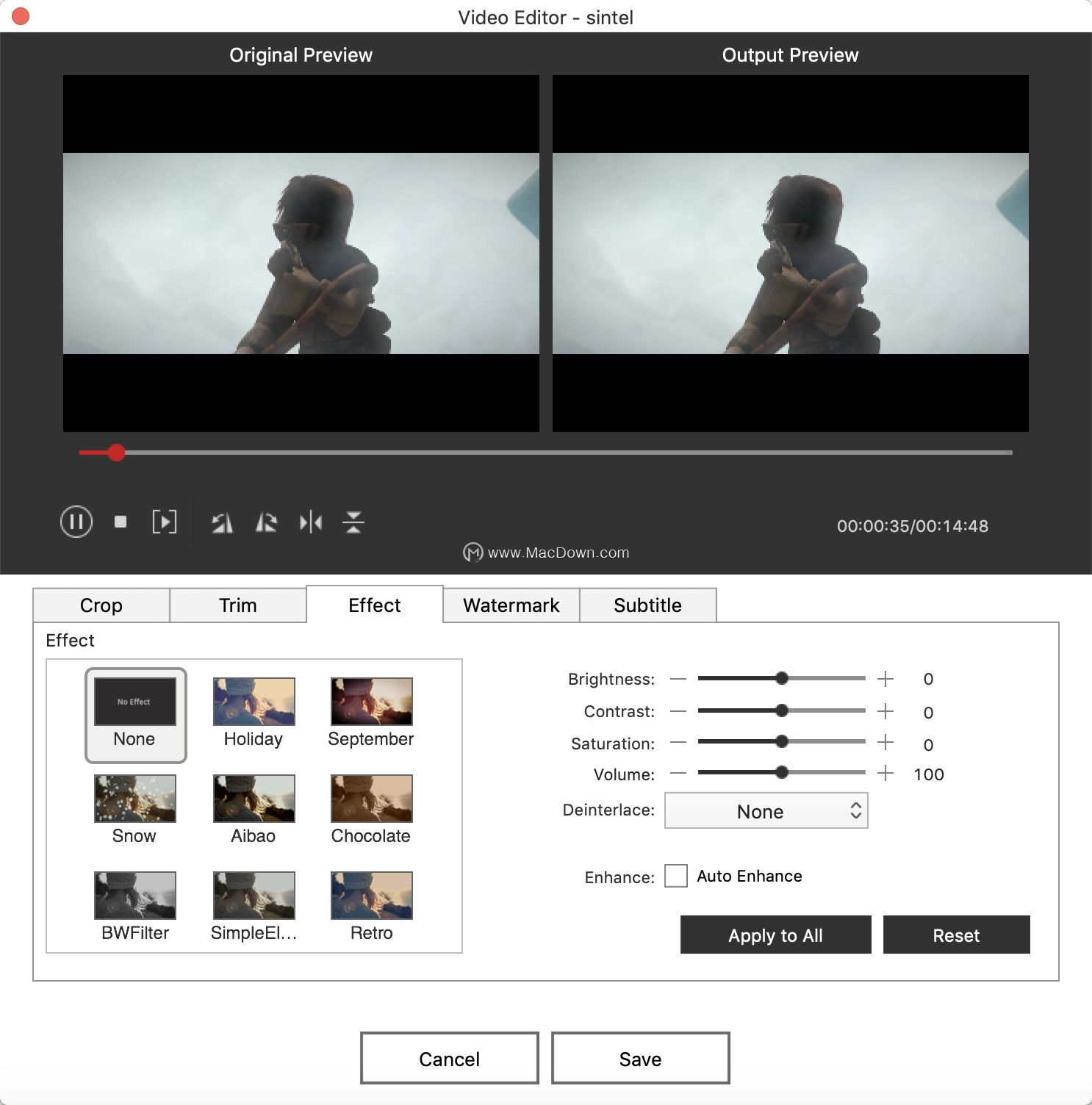Stop the video playback

(121, 522)
